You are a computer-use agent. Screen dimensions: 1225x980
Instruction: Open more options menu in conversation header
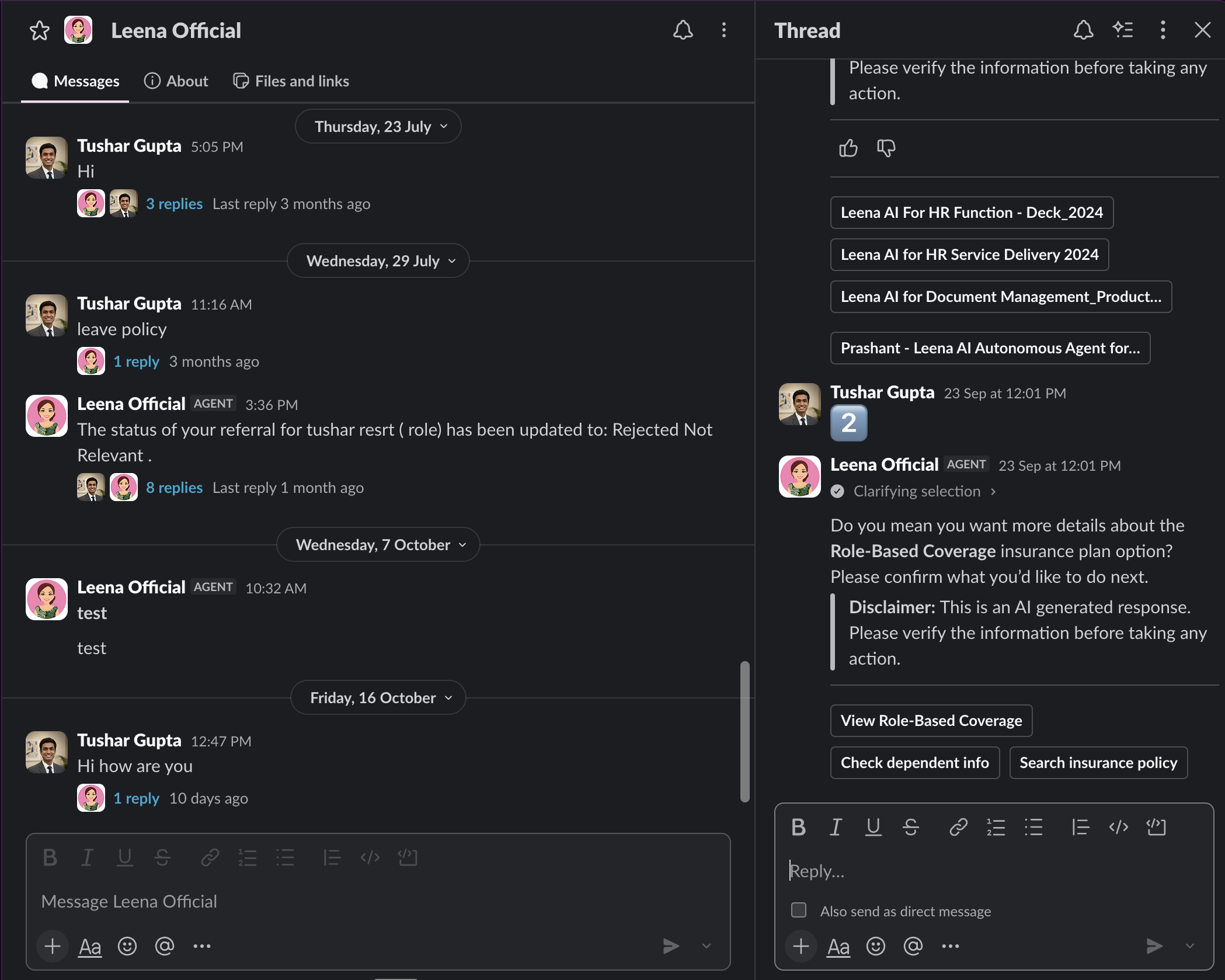point(724,30)
